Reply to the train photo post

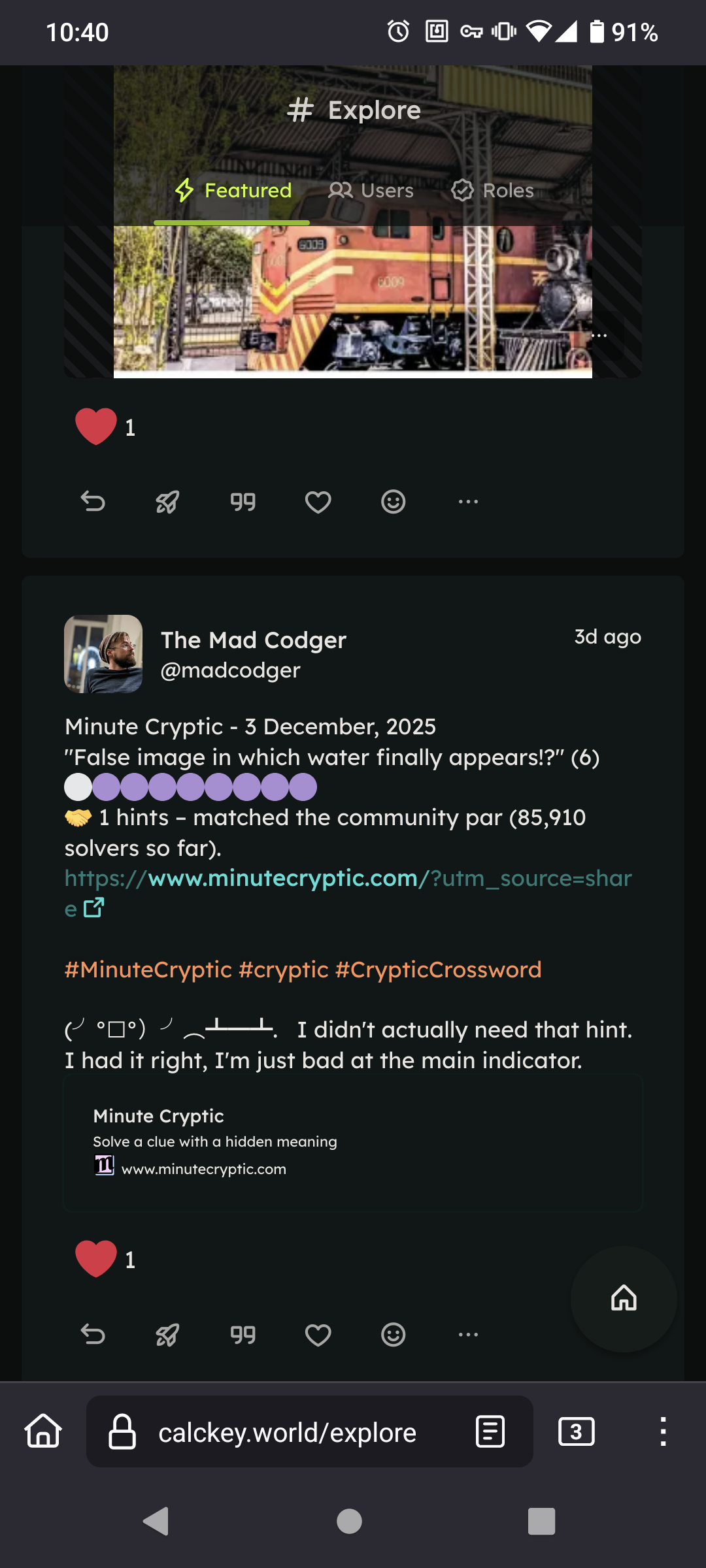(93, 502)
